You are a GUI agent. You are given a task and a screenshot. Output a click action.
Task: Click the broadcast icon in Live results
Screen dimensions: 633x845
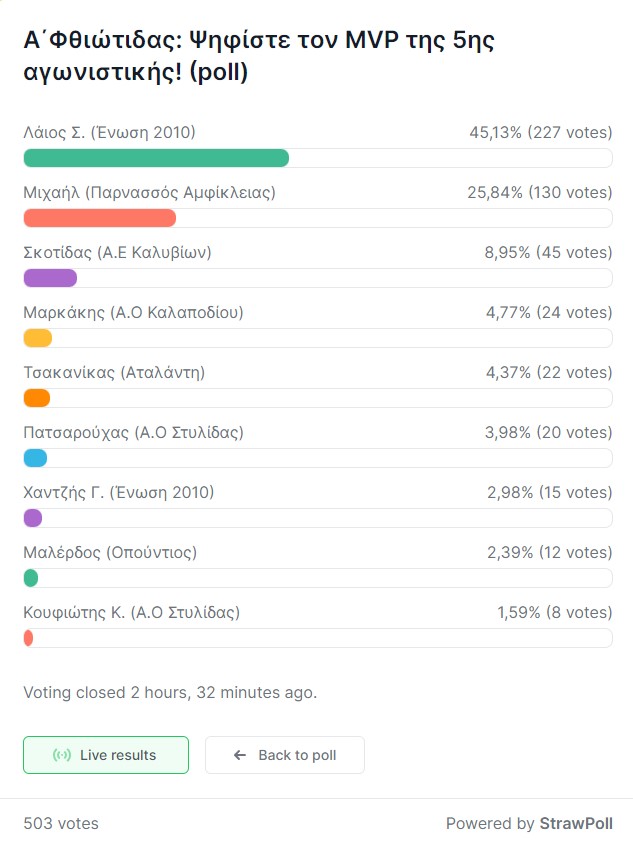tap(62, 755)
